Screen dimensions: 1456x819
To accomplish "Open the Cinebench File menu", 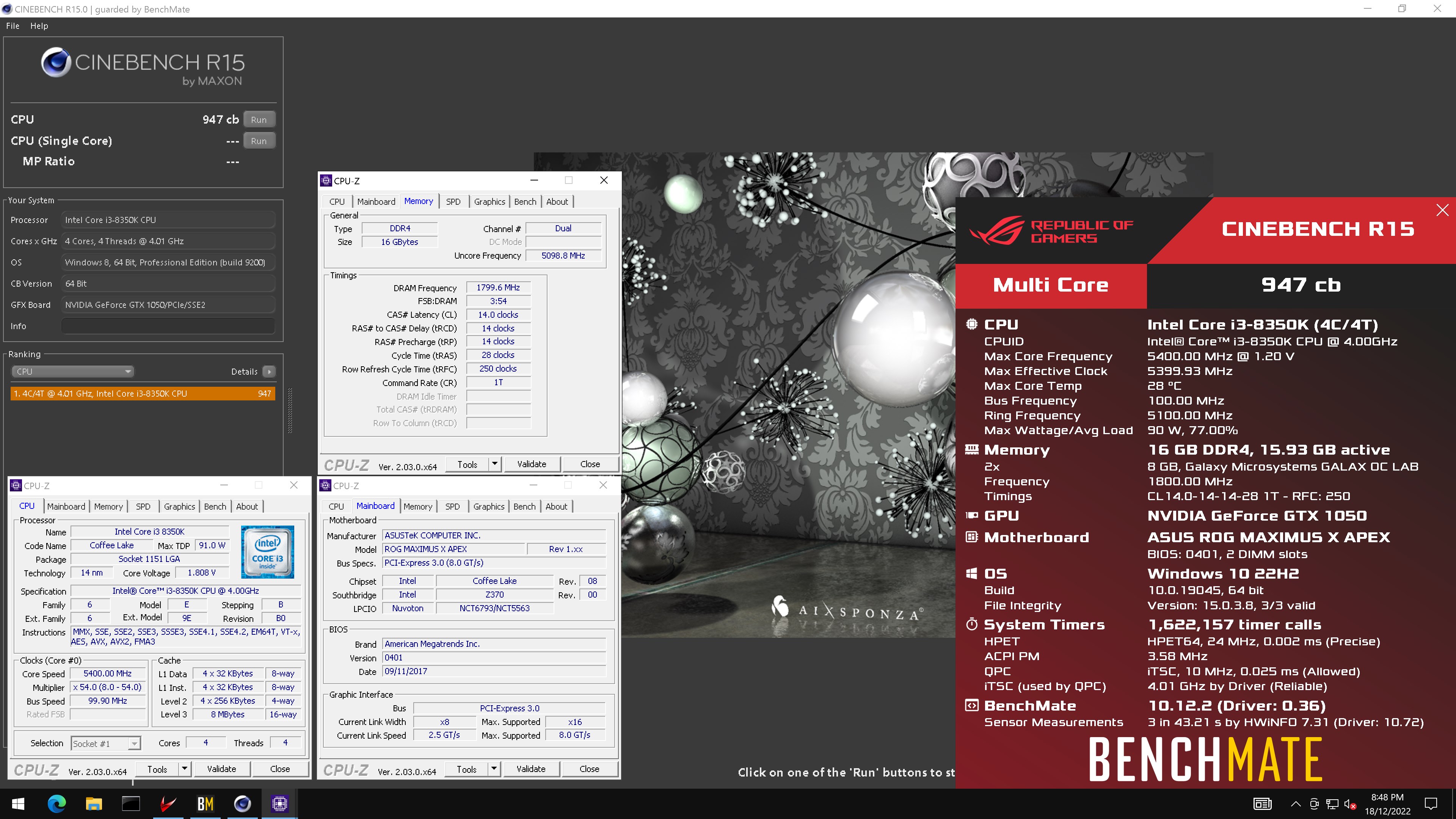I will [13, 26].
